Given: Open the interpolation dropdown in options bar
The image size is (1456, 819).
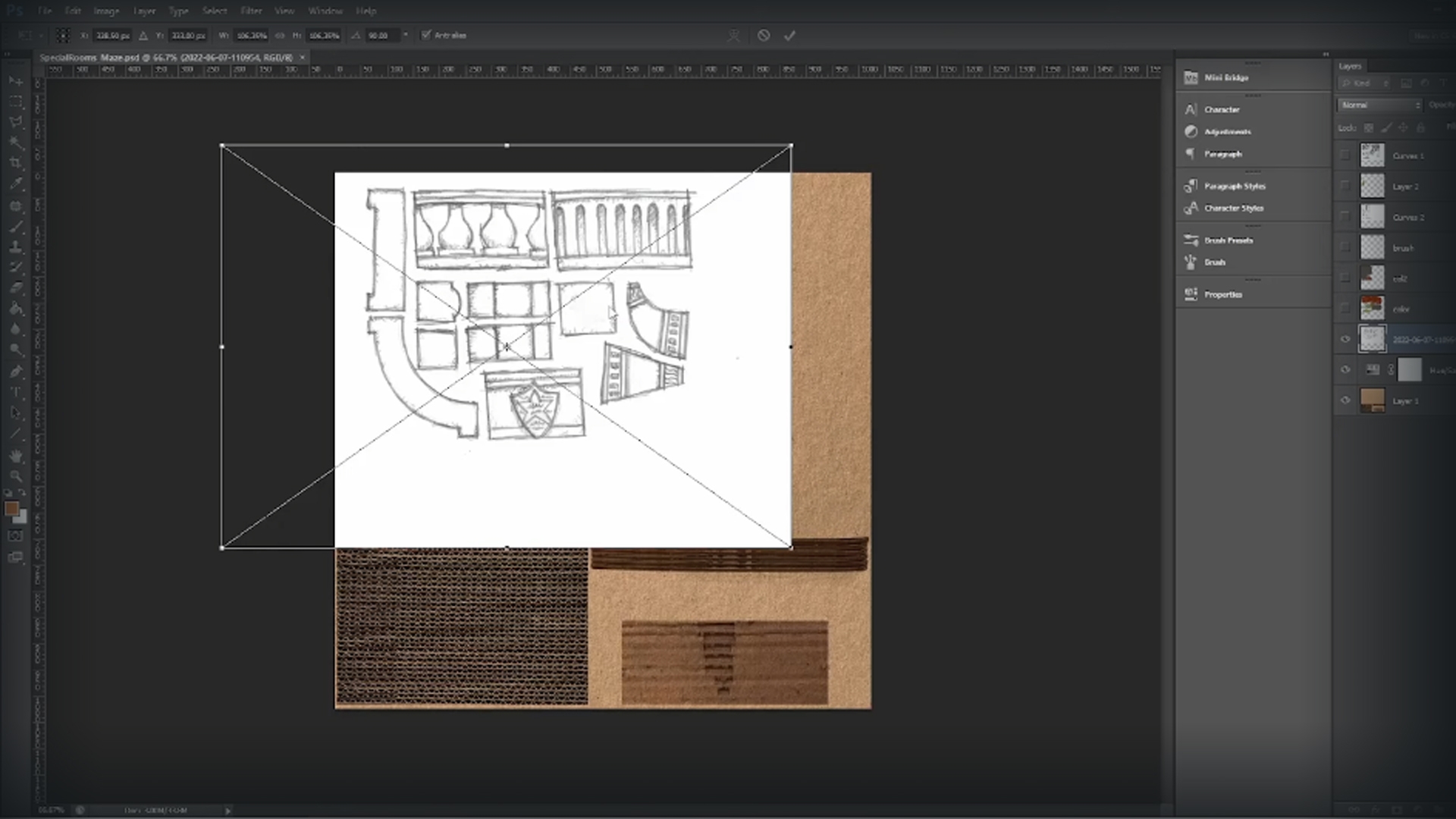Looking at the screenshot, I should 405,35.
